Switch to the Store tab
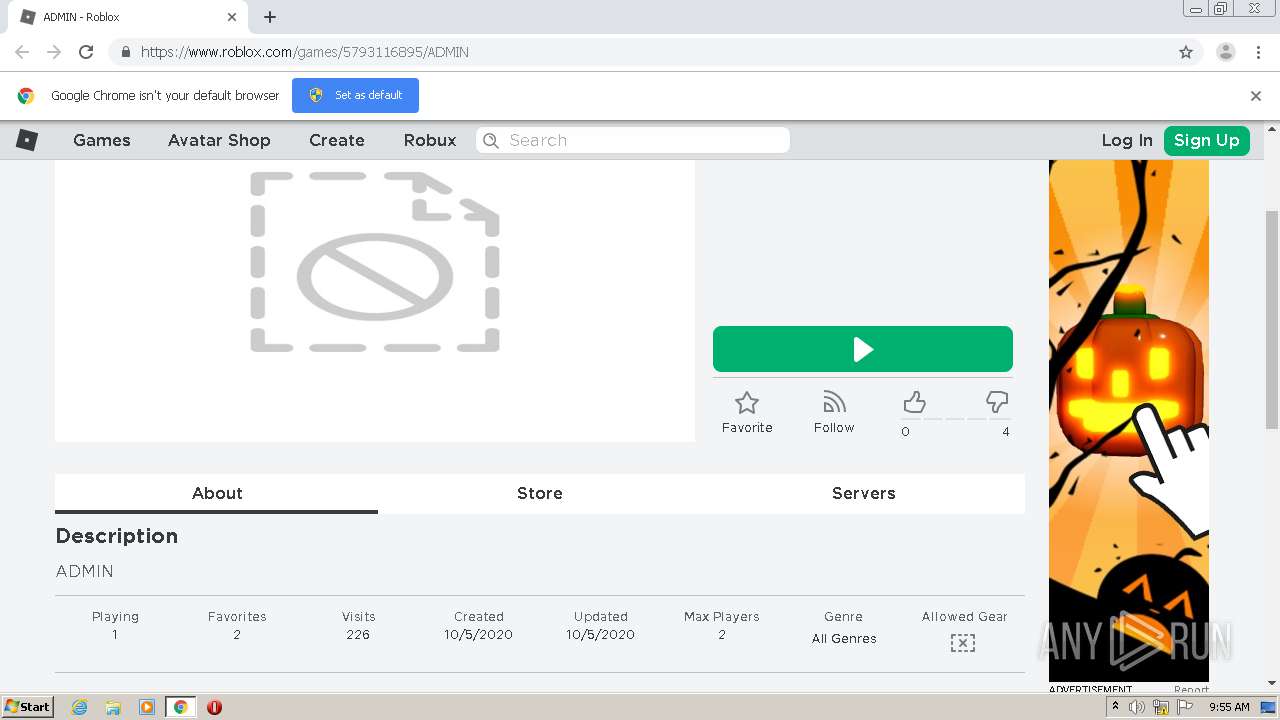Viewport: 1280px width, 720px height. (540, 493)
